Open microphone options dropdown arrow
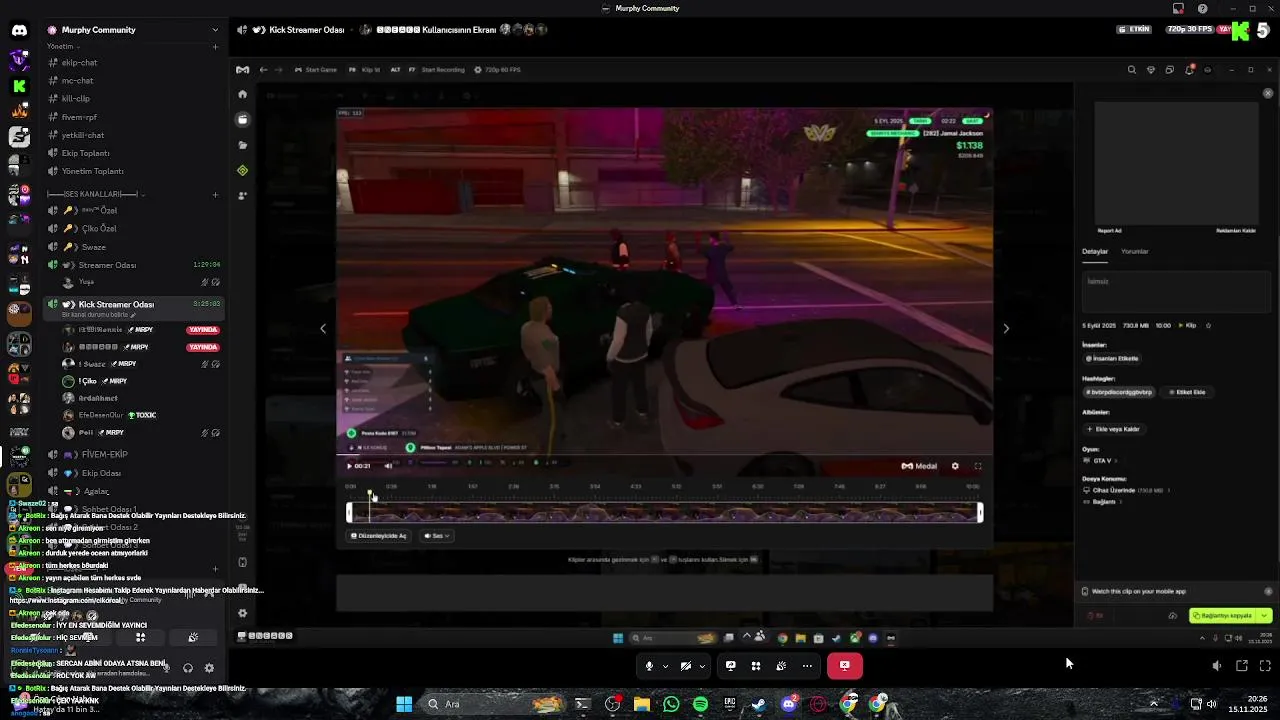The height and width of the screenshot is (720, 1280). (665, 666)
